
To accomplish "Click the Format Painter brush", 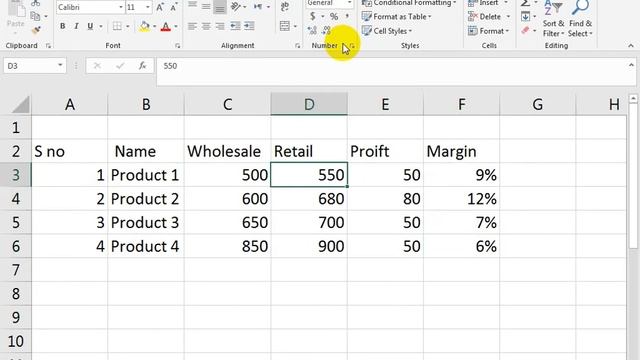I will tap(36, 30).
